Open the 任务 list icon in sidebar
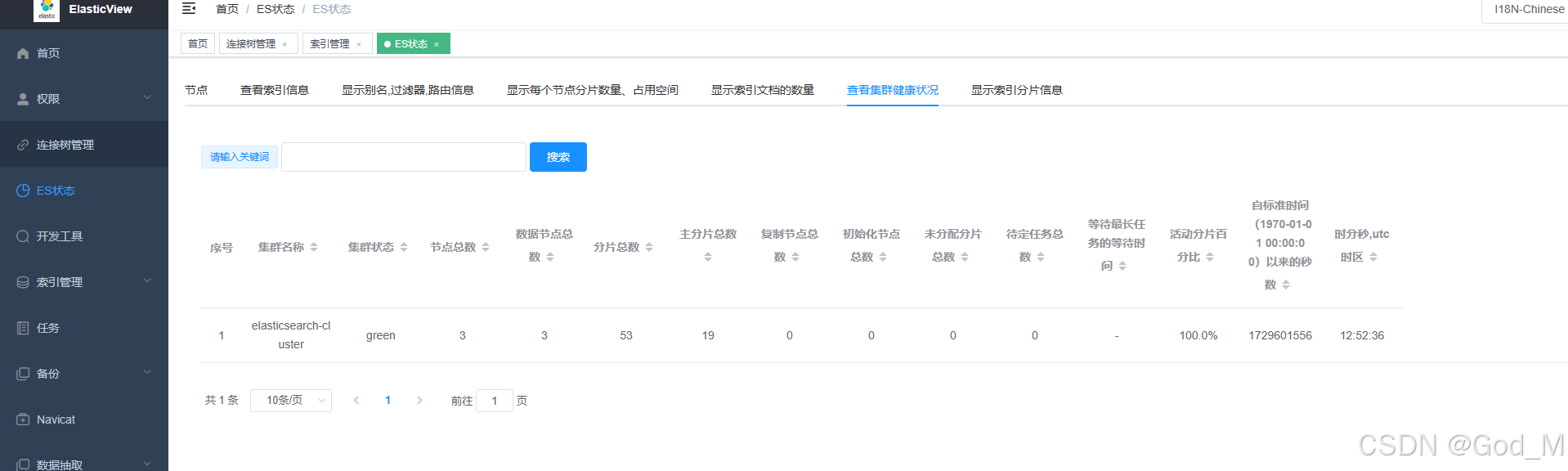 pos(23,328)
